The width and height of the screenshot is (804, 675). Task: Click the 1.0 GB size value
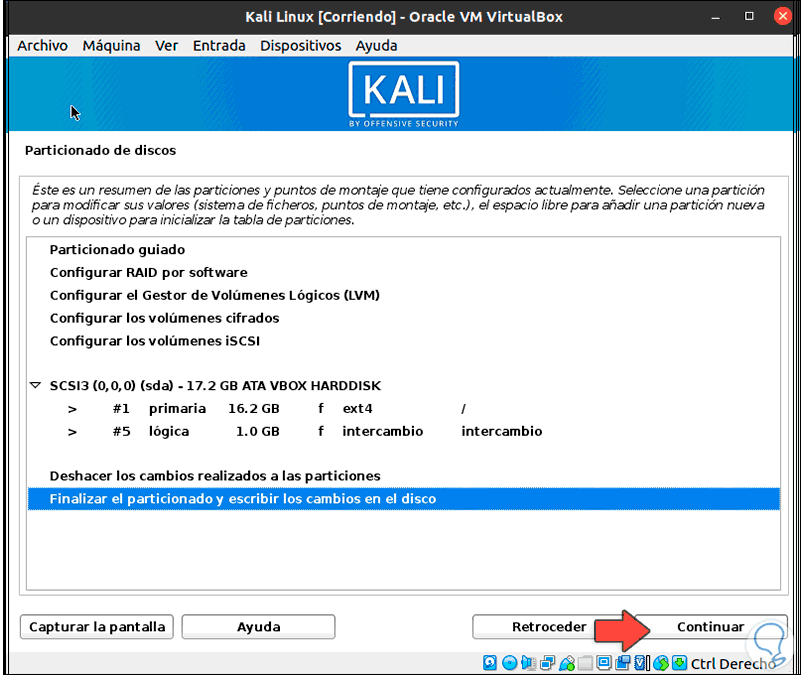(257, 431)
